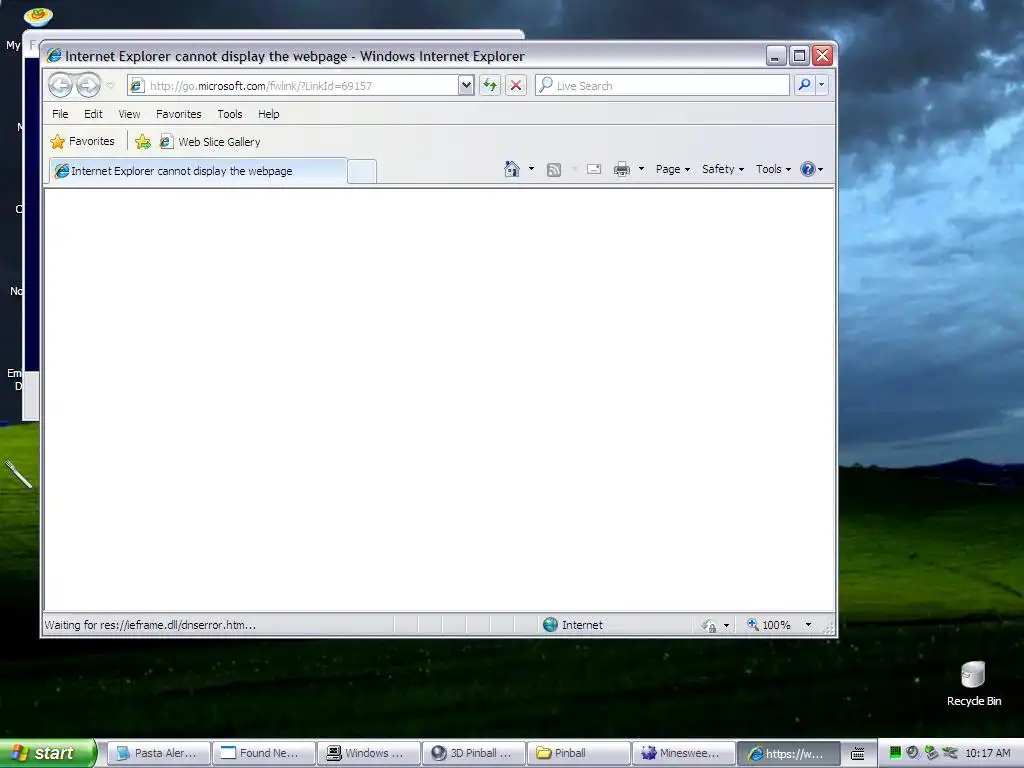
Task: Select the Recycle Bin desktop icon
Action: [x=974, y=684]
